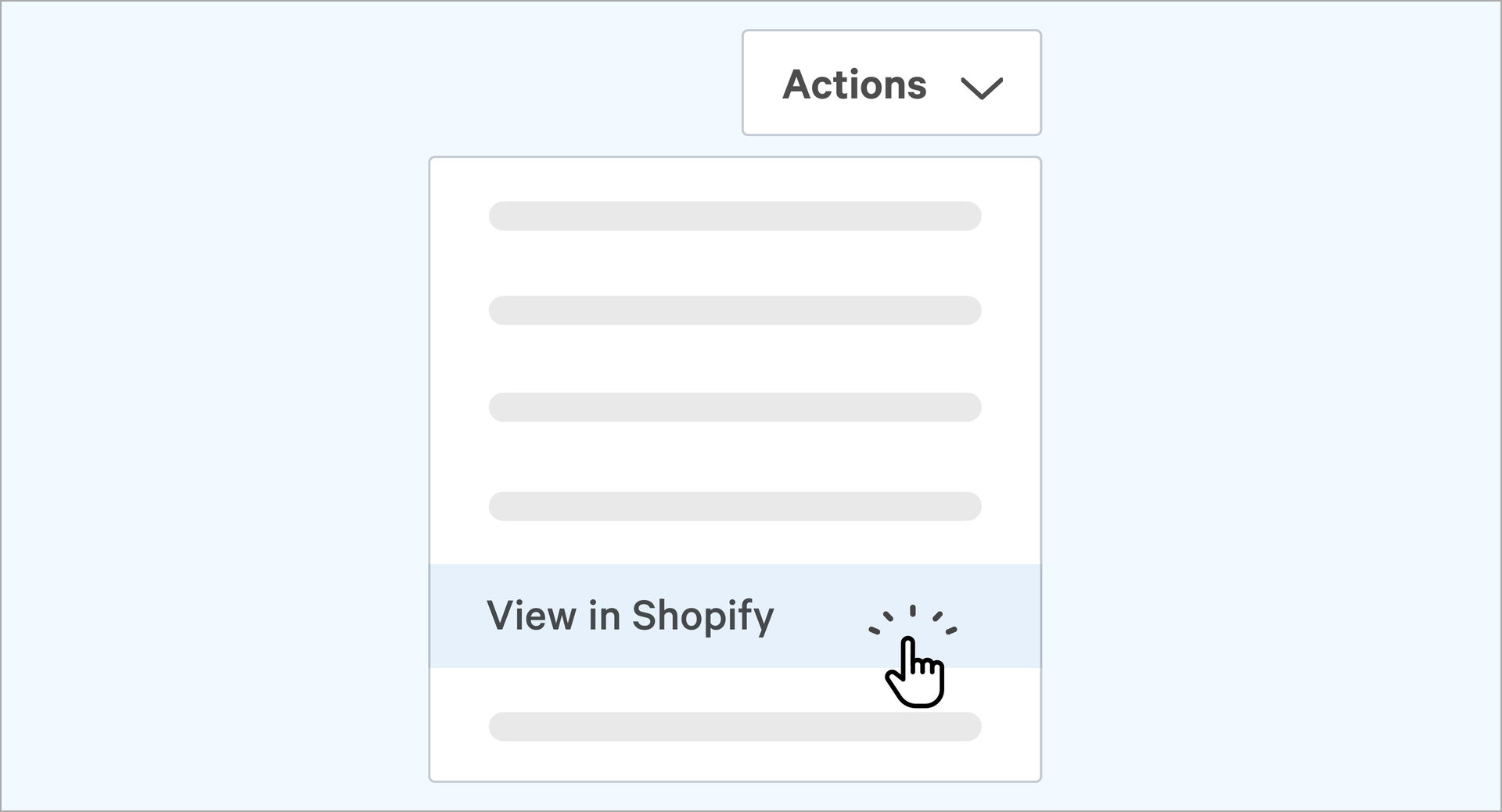Click the word "Actions" in the button
1502x812 pixels.
click(x=854, y=84)
